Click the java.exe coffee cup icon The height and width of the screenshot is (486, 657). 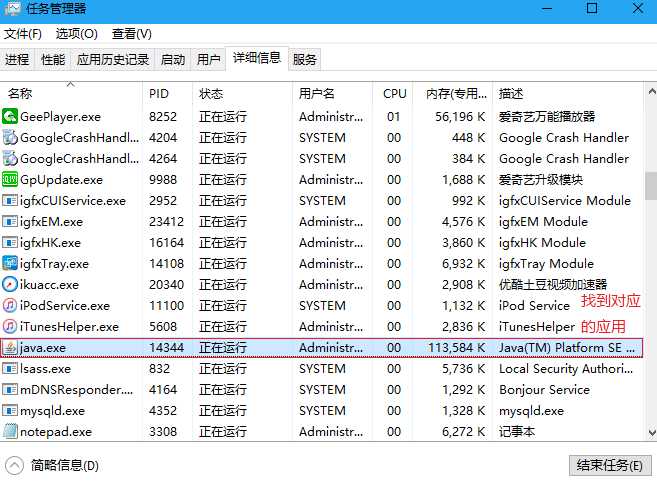(x=10, y=347)
